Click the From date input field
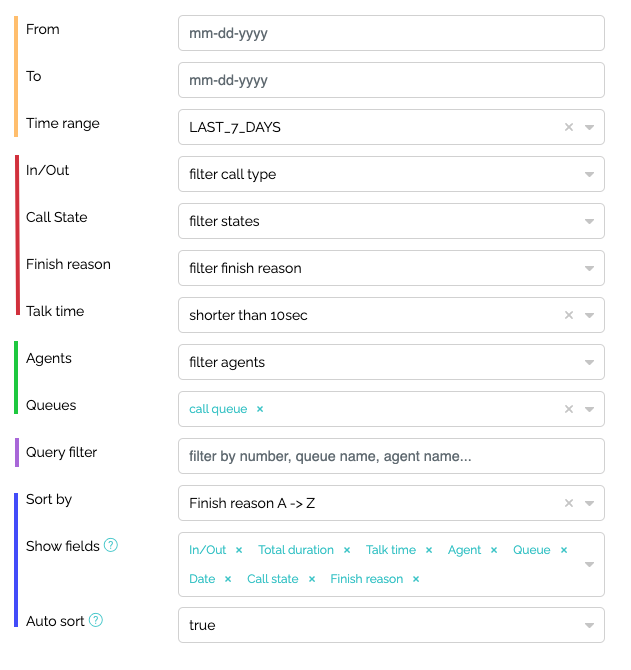The height and width of the screenshot is (670, 631). tap(391, 33)
